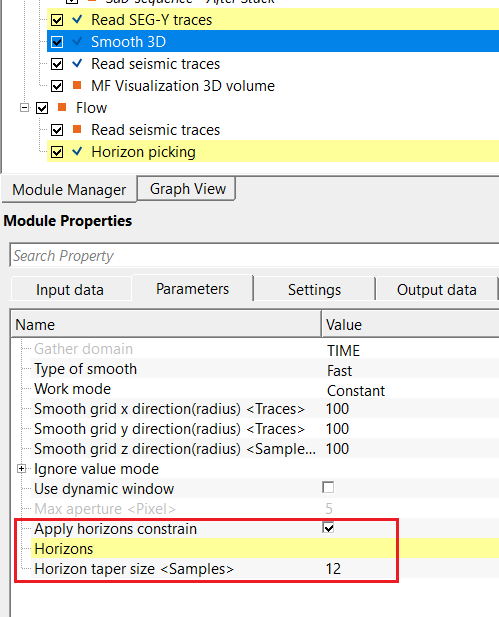The height and width of the screenshot is (617, 499).
Task: Click the blue checkmark icon beside Read SEG-Y traces
Action: coord(78,19)
